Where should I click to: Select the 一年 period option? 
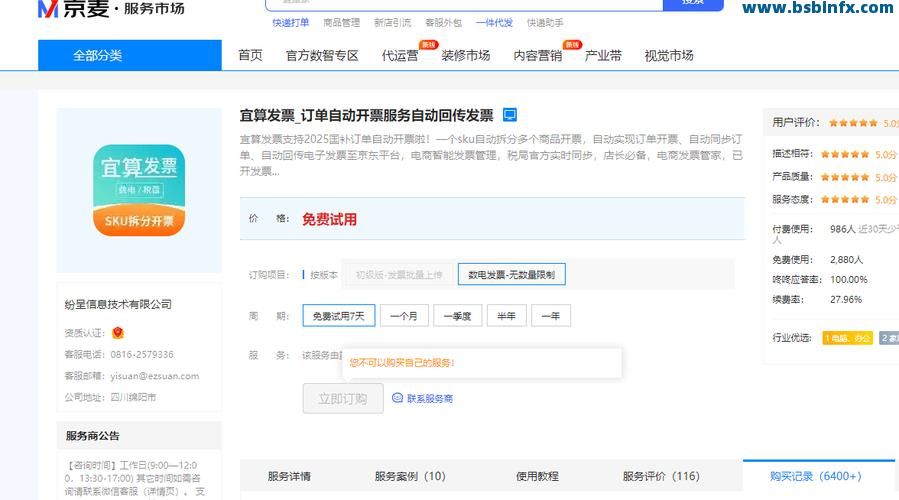coord(551,316)
